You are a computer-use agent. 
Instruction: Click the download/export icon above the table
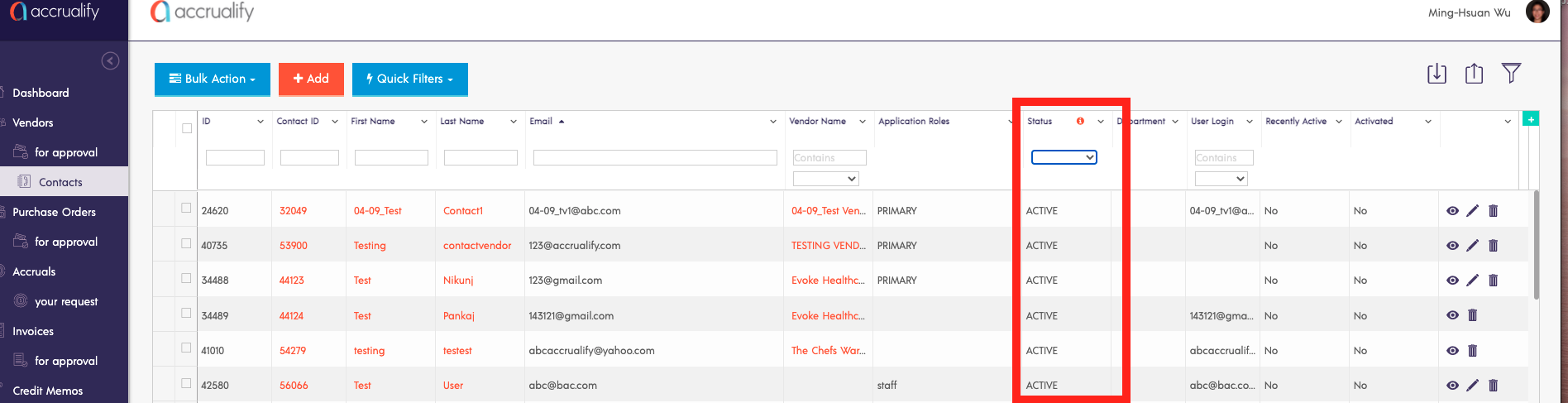click(x=1437, y=74)
